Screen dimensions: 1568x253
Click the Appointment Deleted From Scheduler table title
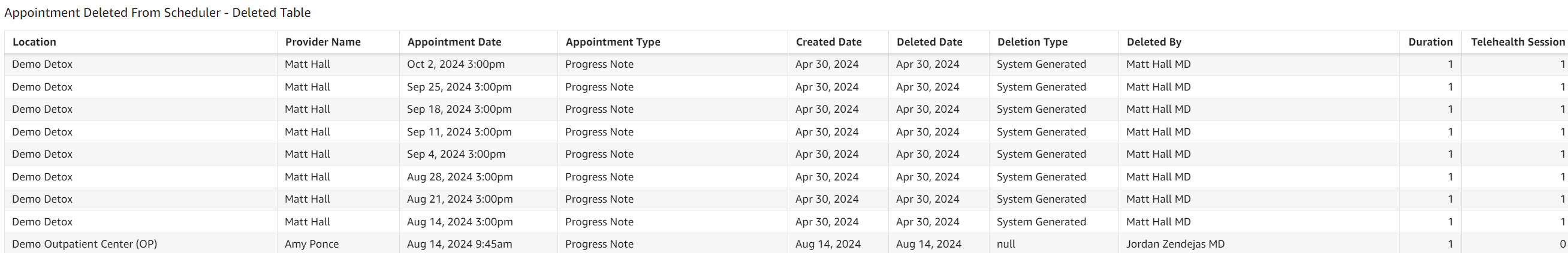coord(157,13)
